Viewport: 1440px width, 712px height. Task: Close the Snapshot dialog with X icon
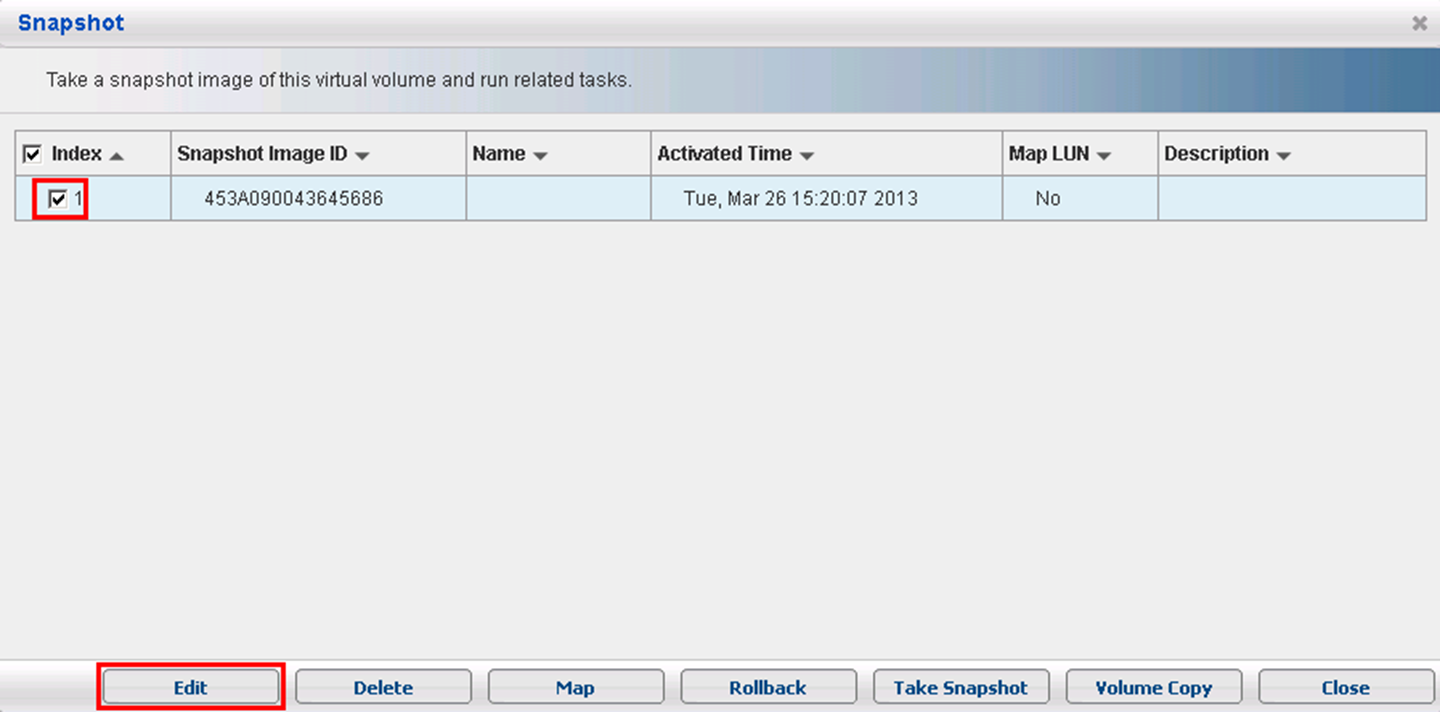click(x=1419, y=23)
